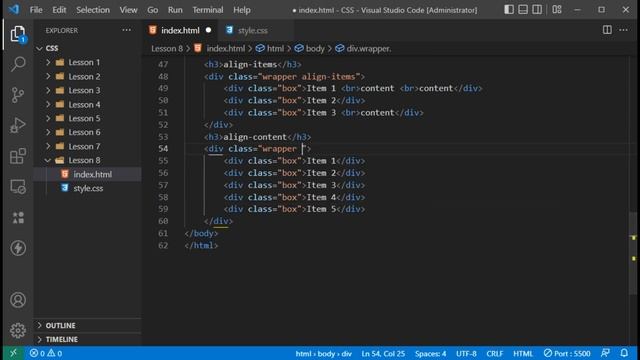Click Ln 54, Col 25 in status bar
This screenshot has width=640, height=360.
tap(383, 353)
